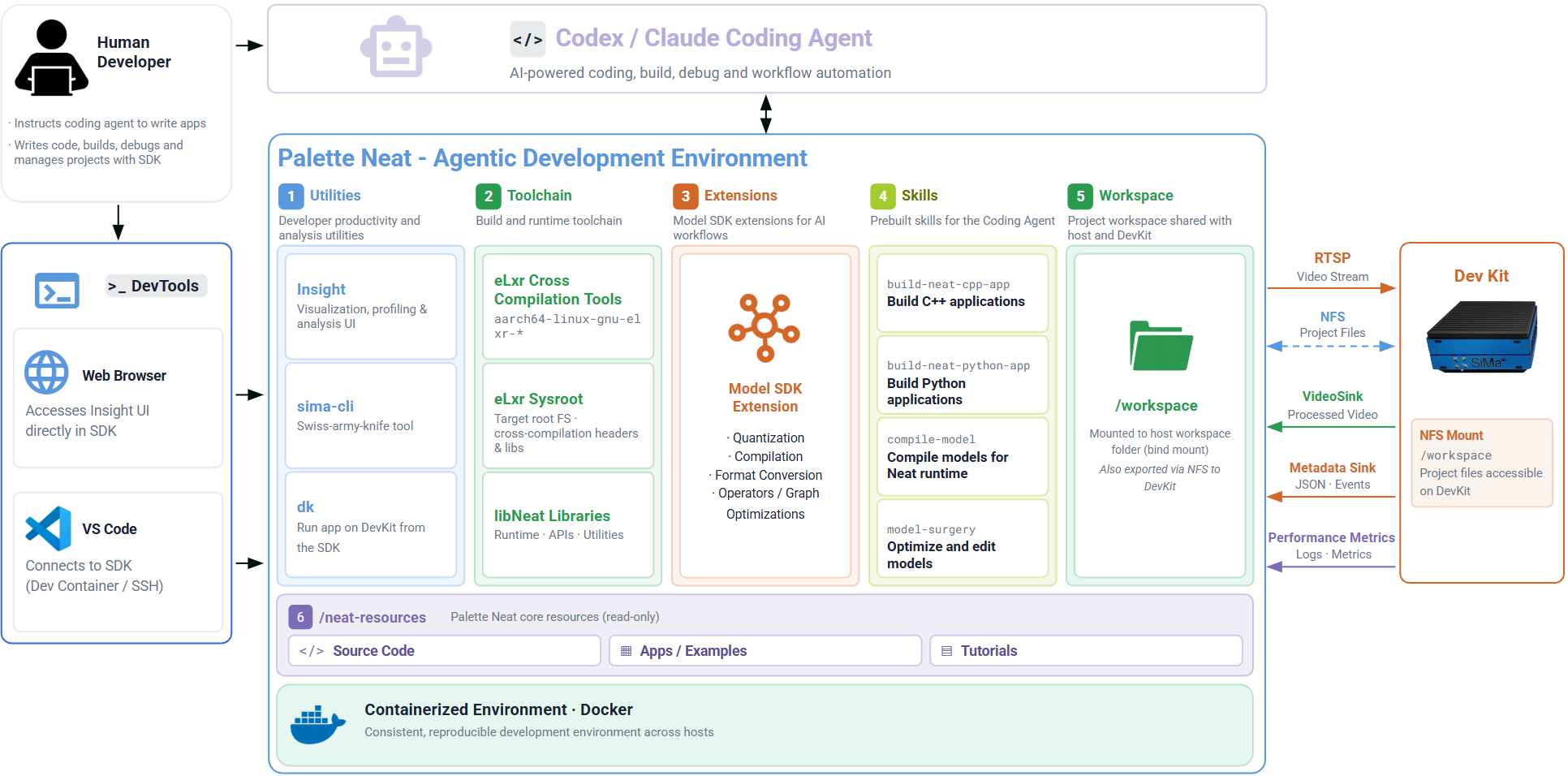Viewport: 1568px width, 776px height.
Task: Click the build-neat-cpp-app skill card
Action: (963, 293)
